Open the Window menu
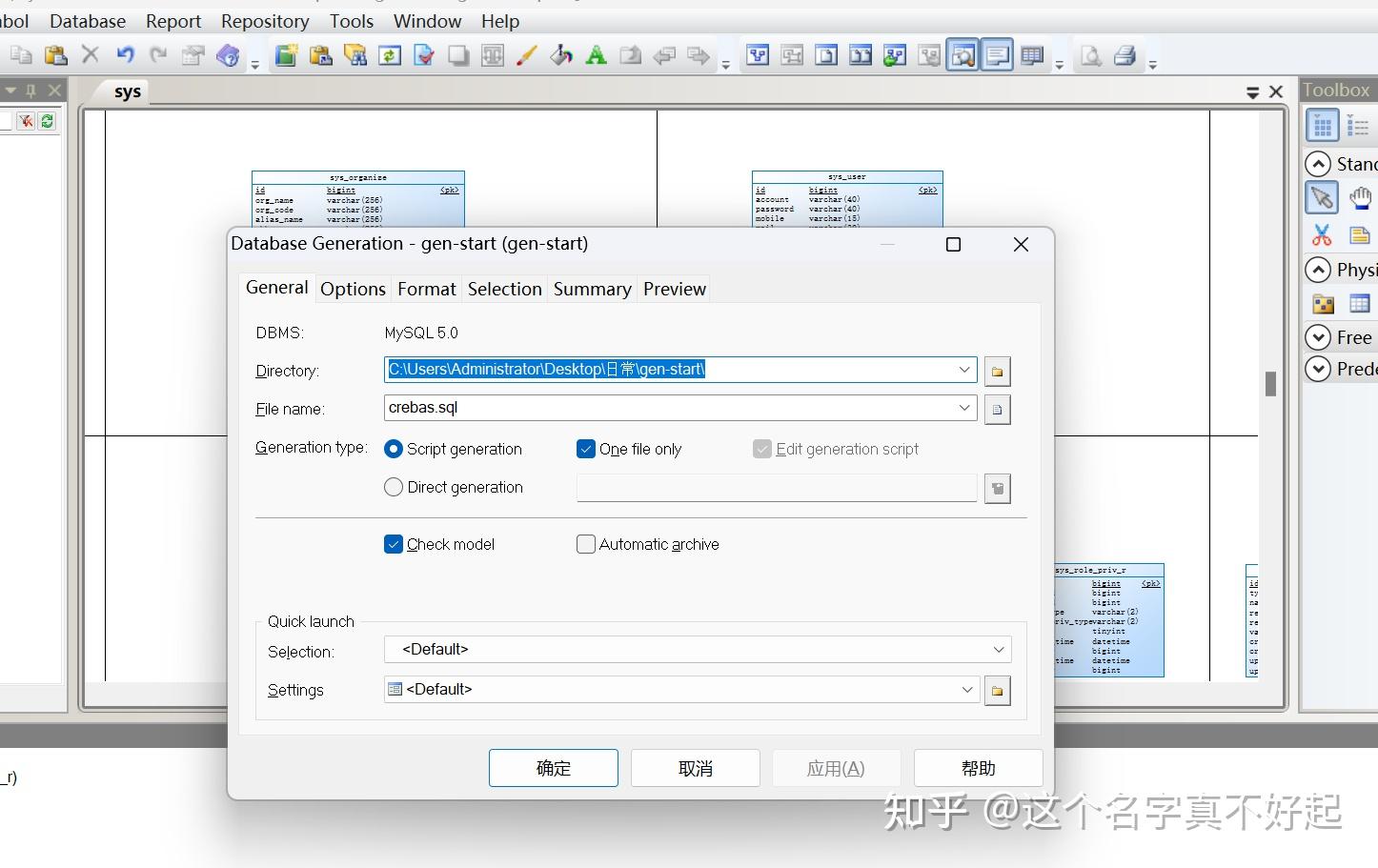The height and width of the screenshot is (868, 1378). tap(427, 21)
